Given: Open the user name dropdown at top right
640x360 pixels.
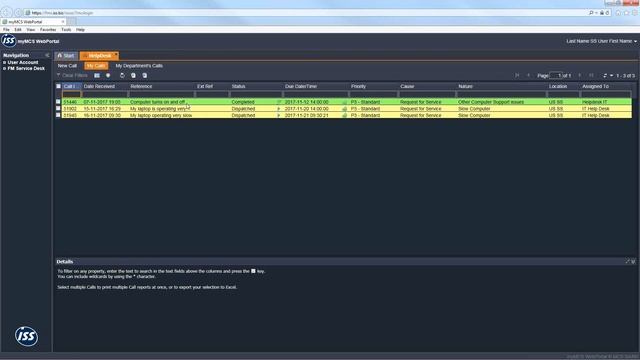Looking at the screenshot, I should [x=635, y=41].
